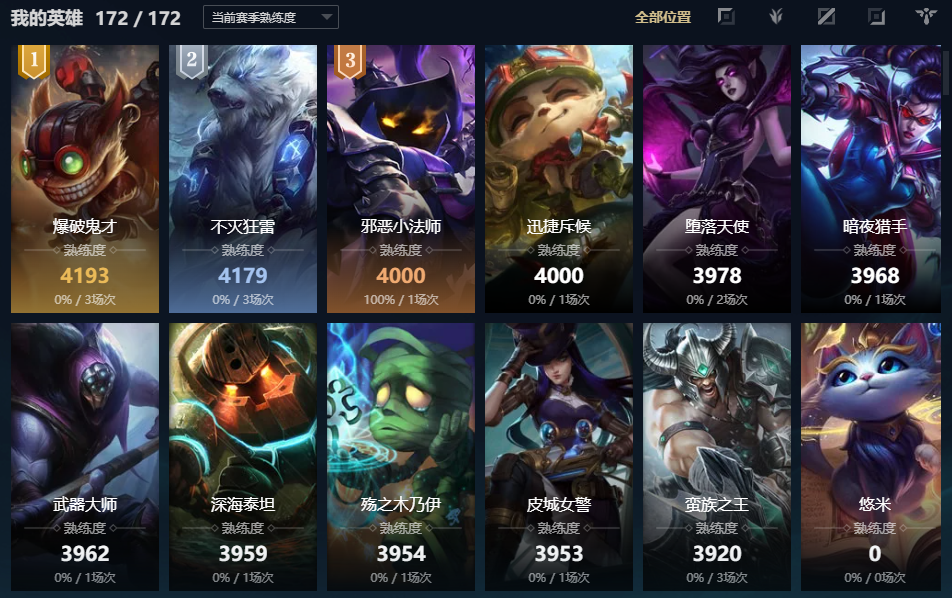Select the 暗夜猎手 champion card

click(871, 179)
